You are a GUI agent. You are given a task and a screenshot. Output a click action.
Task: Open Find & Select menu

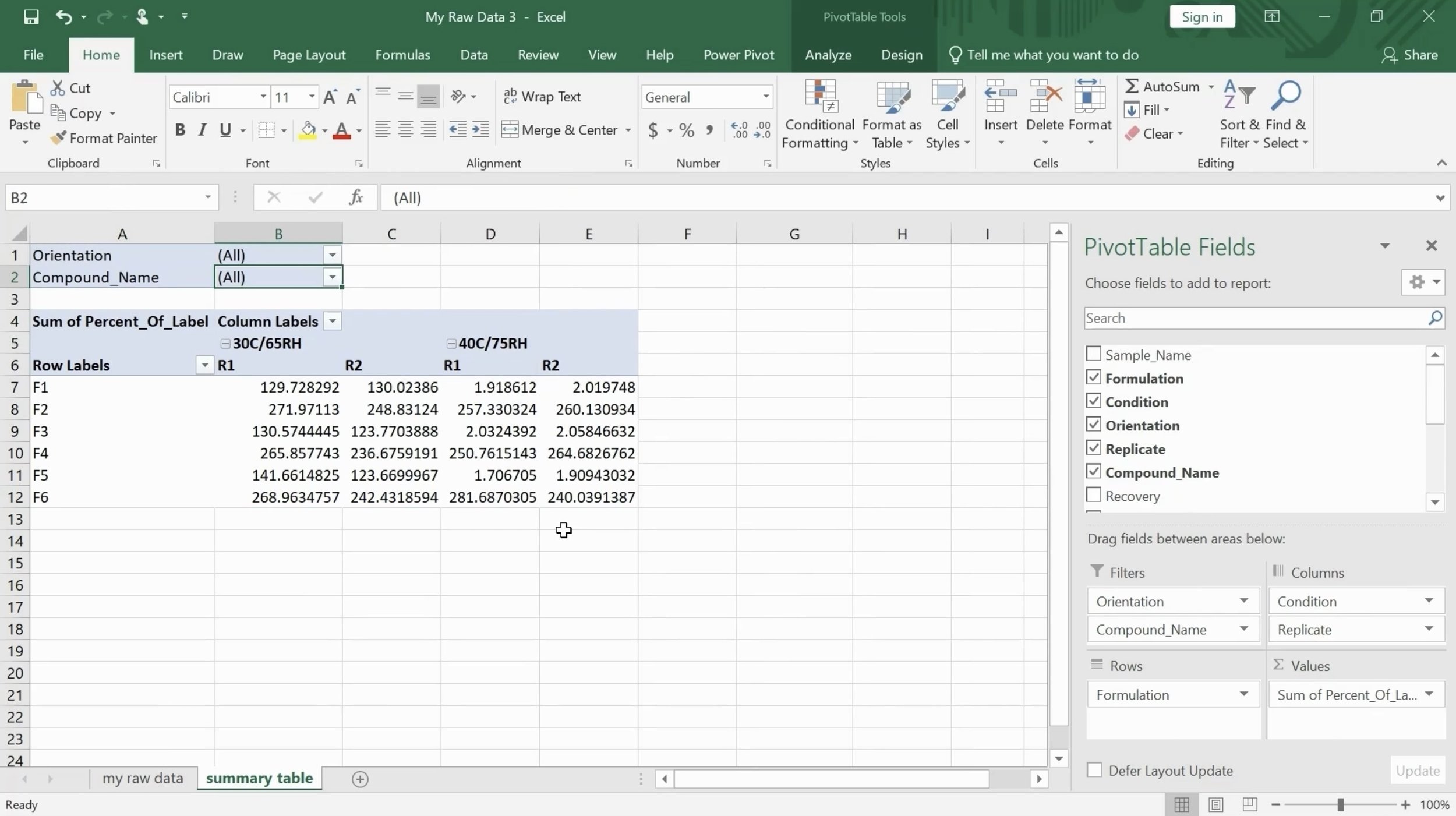pyautogui.click(x=1285, y=114)
